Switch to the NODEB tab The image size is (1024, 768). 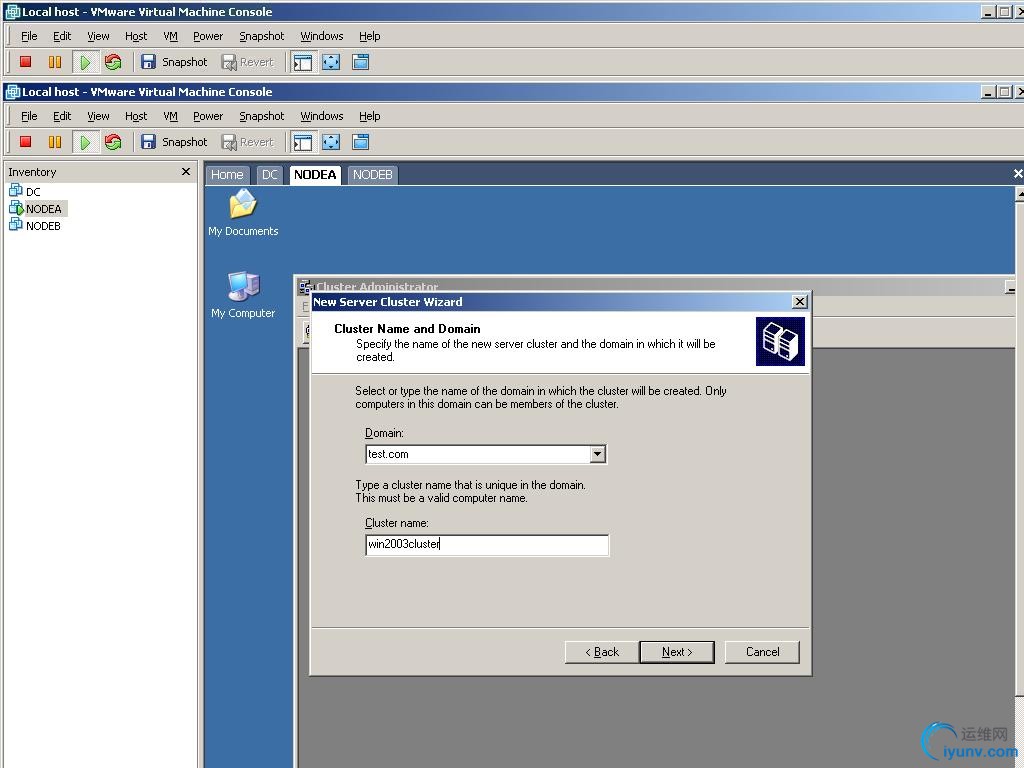click(x=372, y=174)
